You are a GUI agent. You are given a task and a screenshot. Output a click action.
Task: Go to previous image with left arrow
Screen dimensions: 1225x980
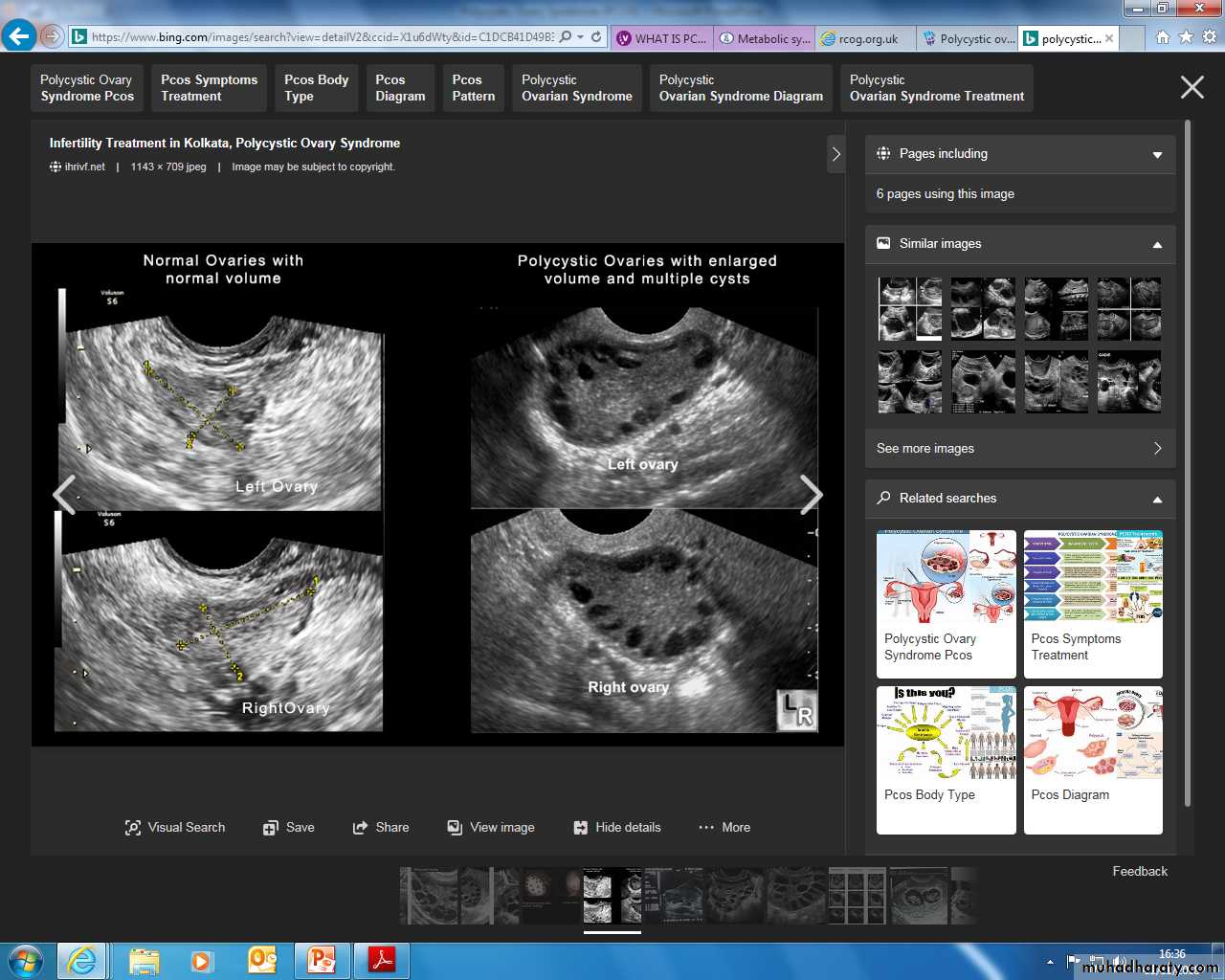click(x=64, y=495)
